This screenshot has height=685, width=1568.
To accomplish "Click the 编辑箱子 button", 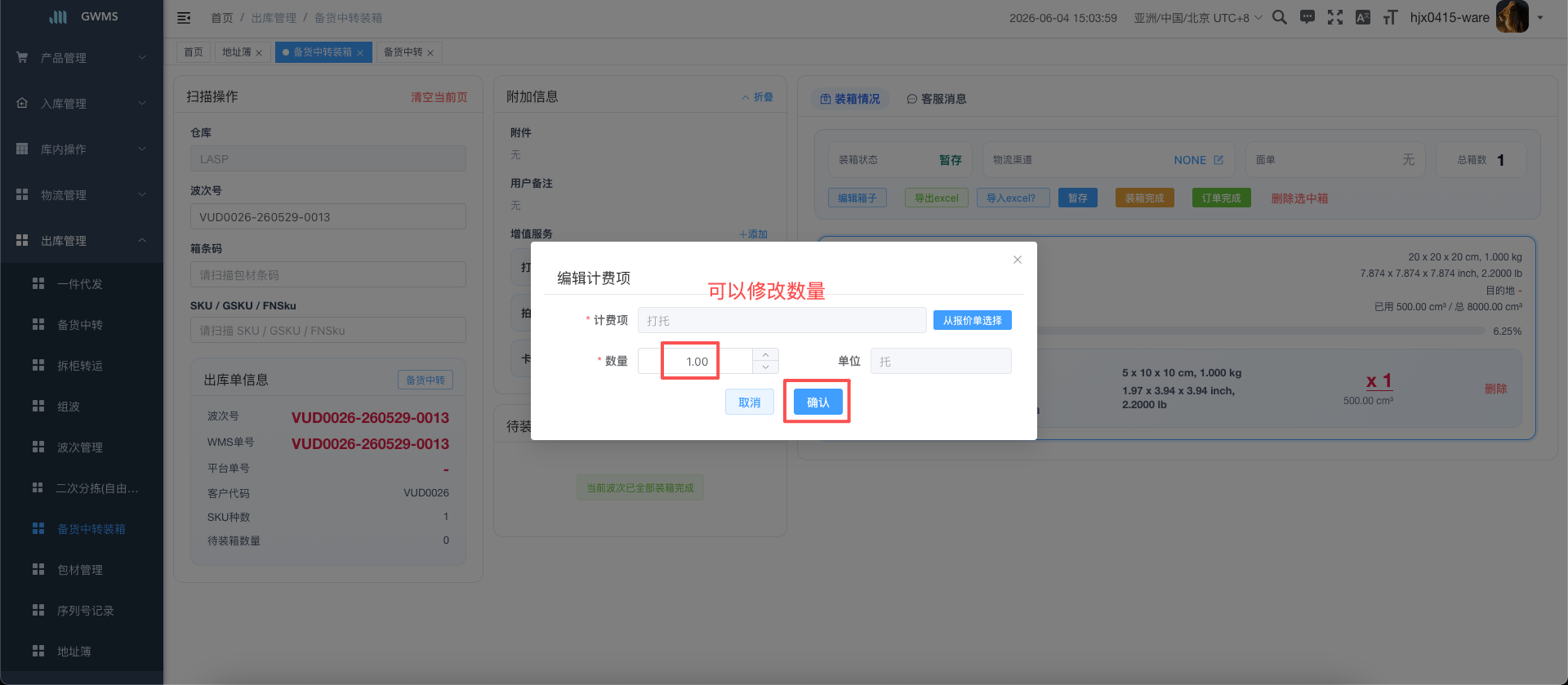I will point(857,198).
